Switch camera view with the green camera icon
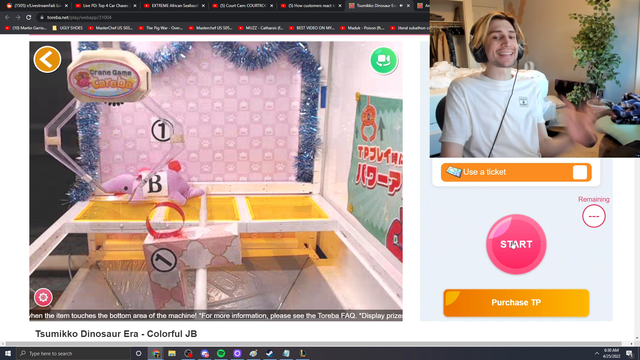This screenshot has height=360, width=640. point(383,60)
